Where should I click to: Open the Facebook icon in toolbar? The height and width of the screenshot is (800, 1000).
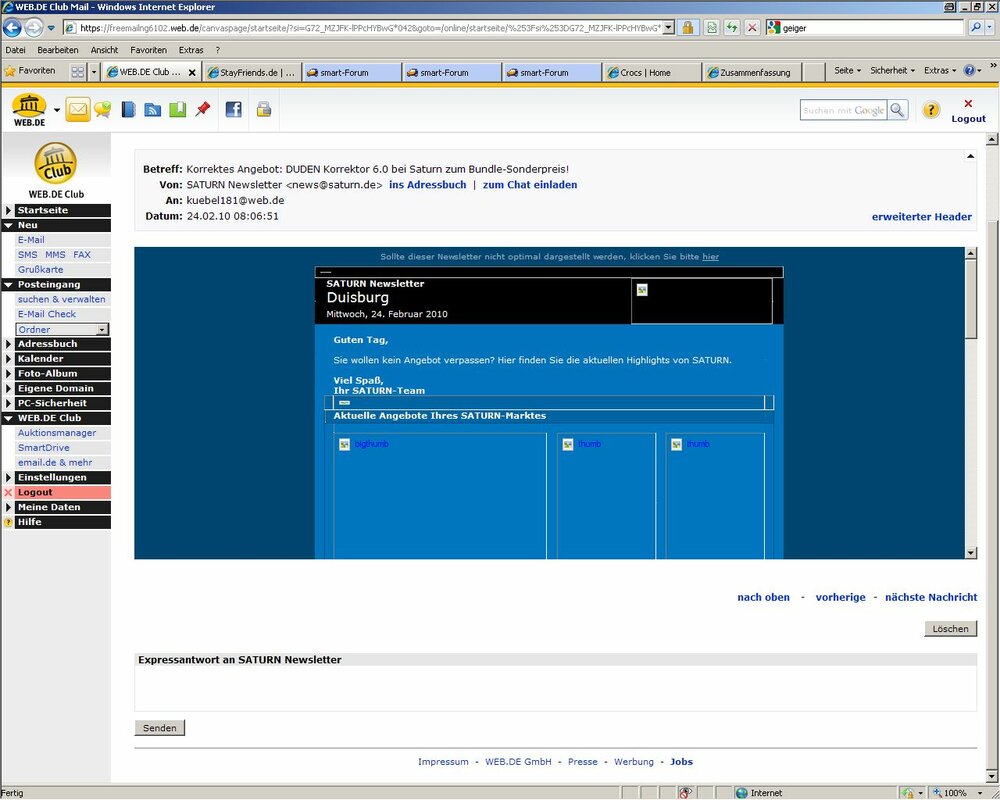pos(233,110)
